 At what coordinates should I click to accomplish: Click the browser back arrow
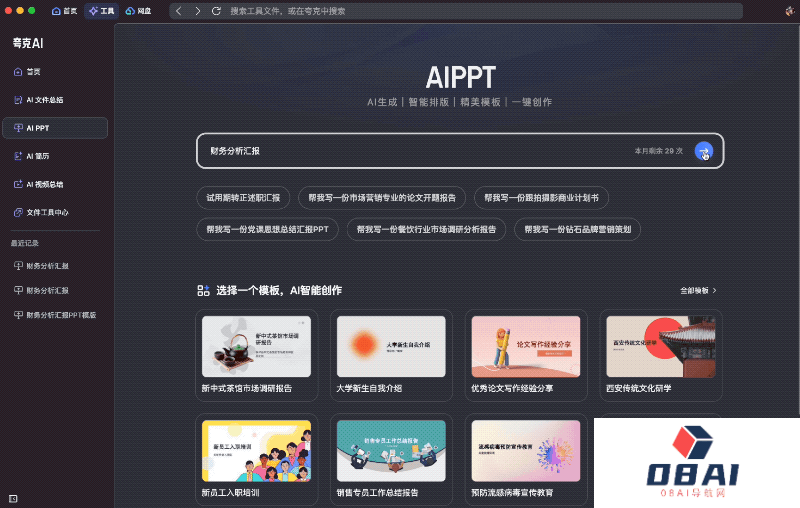(178, 11)
